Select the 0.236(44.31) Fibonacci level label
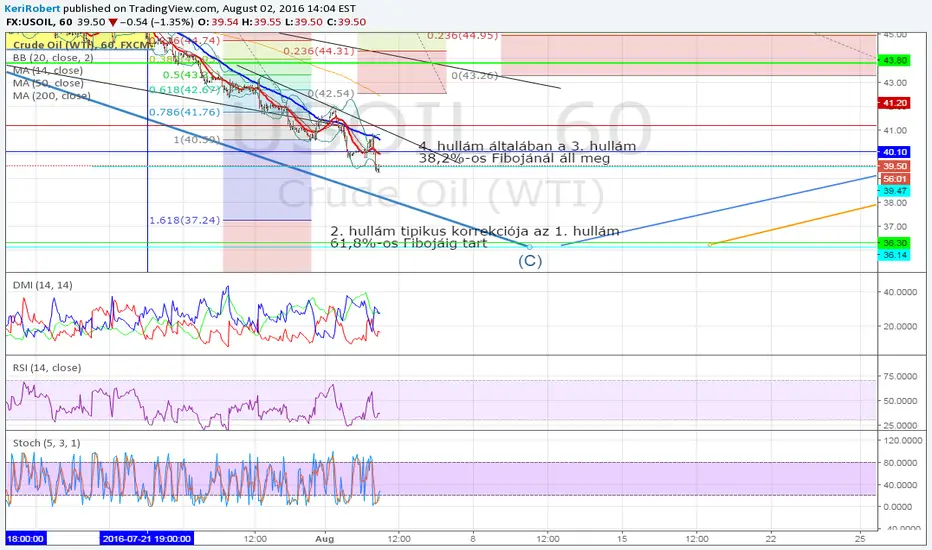 319,51
